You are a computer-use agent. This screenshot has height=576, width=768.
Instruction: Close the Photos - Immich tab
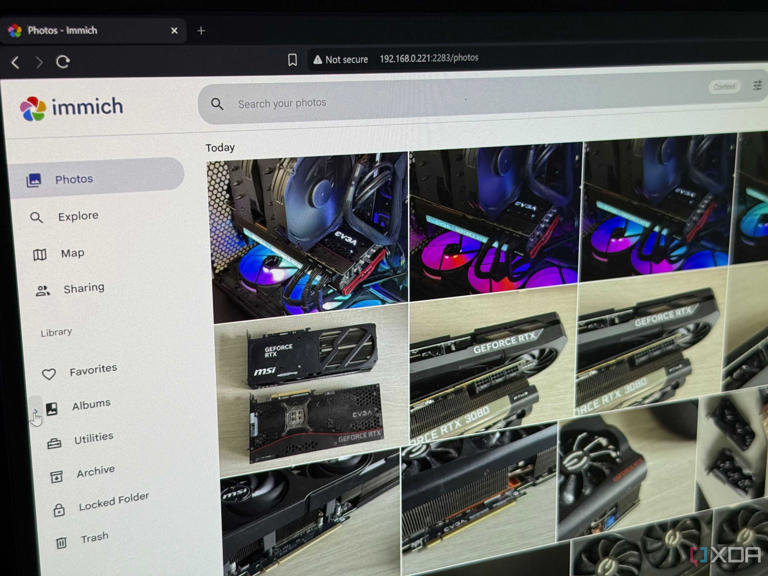tap(174, 30)
